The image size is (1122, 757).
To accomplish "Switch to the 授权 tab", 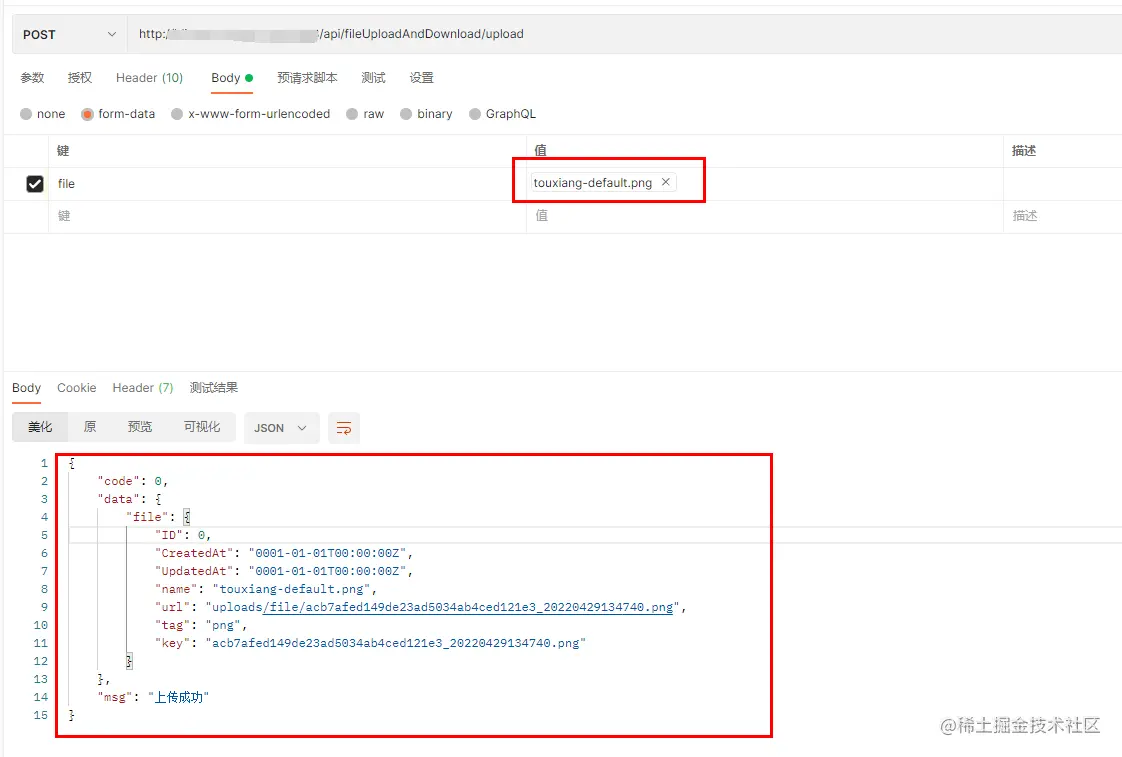I will click(x=79, y=77).
